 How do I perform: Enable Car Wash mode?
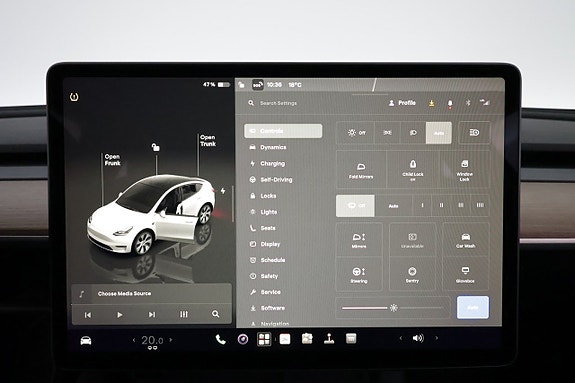(465, 240)
